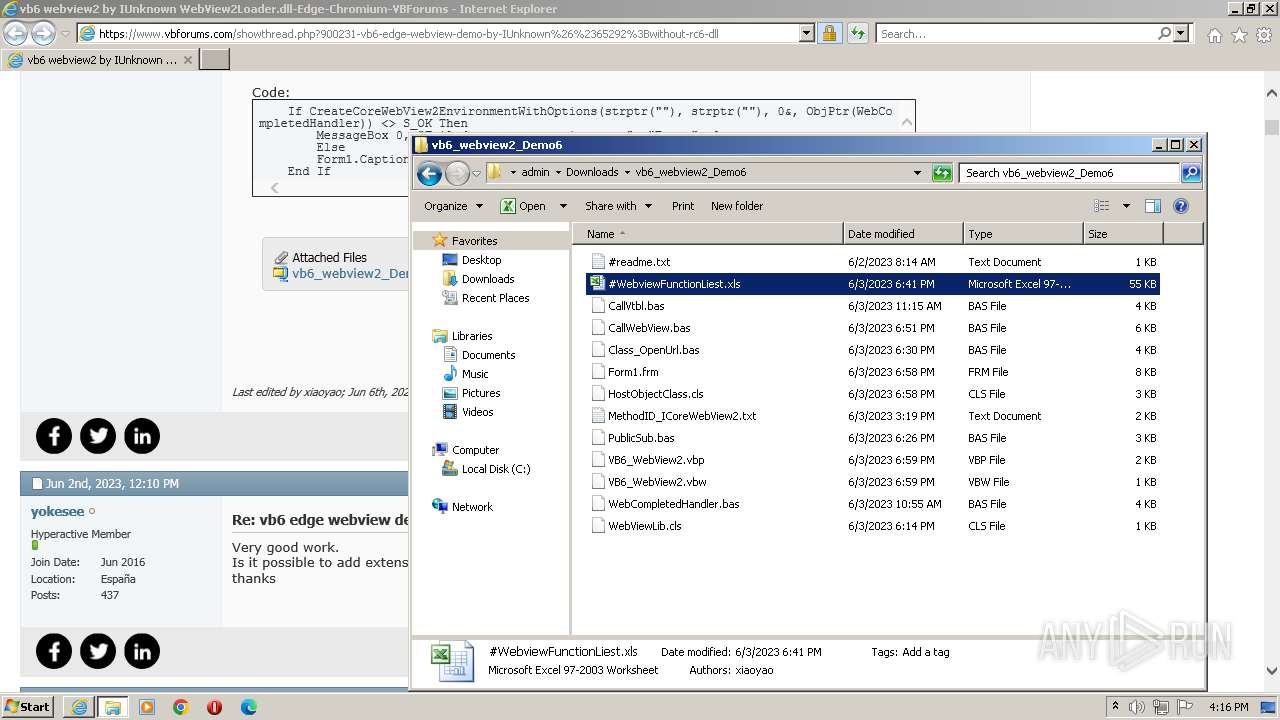This screenshot has width=1280, height=720.
Task: Open the dropdown arrow next to Open
Action: click(x=562, y=206)
